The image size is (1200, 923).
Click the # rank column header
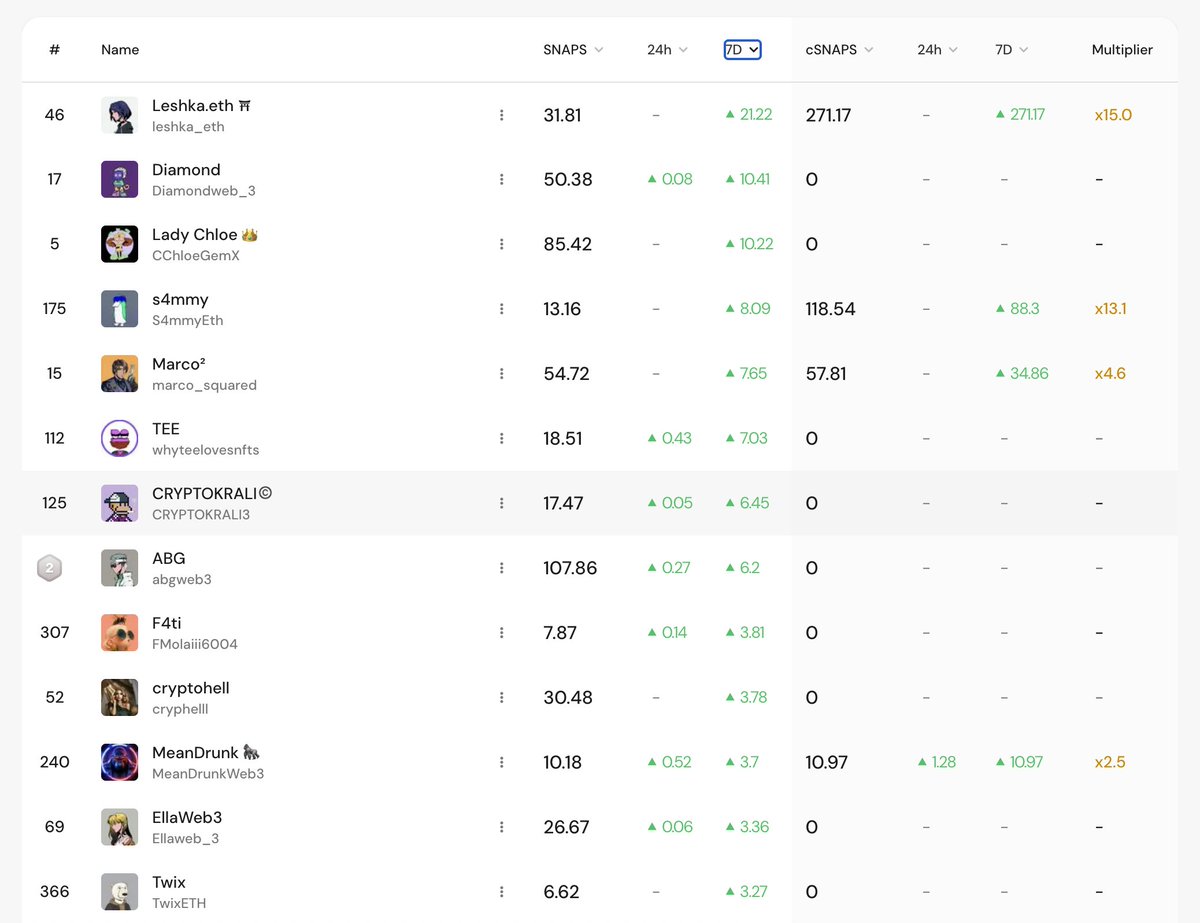click(54, 49)
